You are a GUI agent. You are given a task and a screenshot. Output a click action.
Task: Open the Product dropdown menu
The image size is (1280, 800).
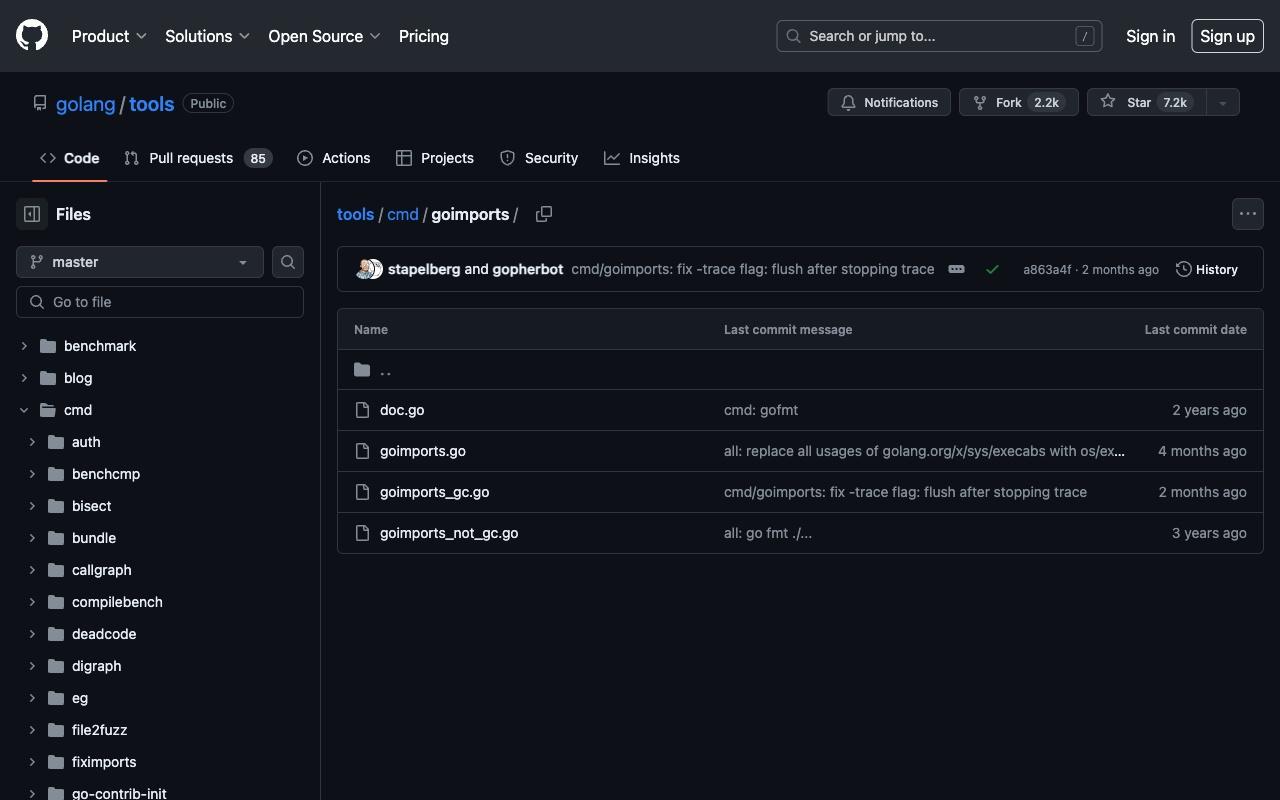click(x=109, y=36)
